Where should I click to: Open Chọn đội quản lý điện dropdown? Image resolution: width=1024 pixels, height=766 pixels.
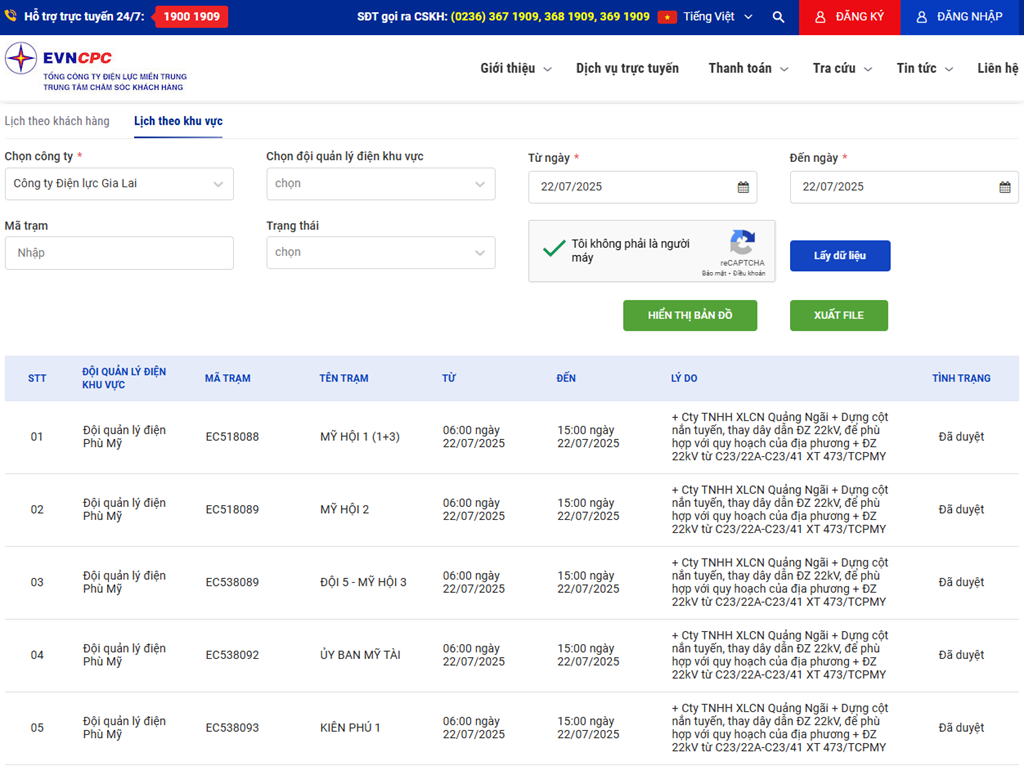pos(381,184)
